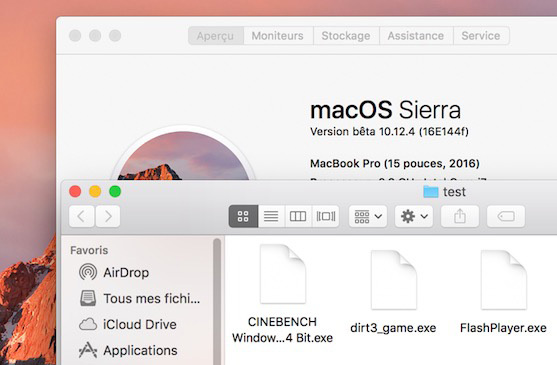Select the dirt3_game.exe file icon
Screen dimensions: 557x365
(x=394, y=280)
